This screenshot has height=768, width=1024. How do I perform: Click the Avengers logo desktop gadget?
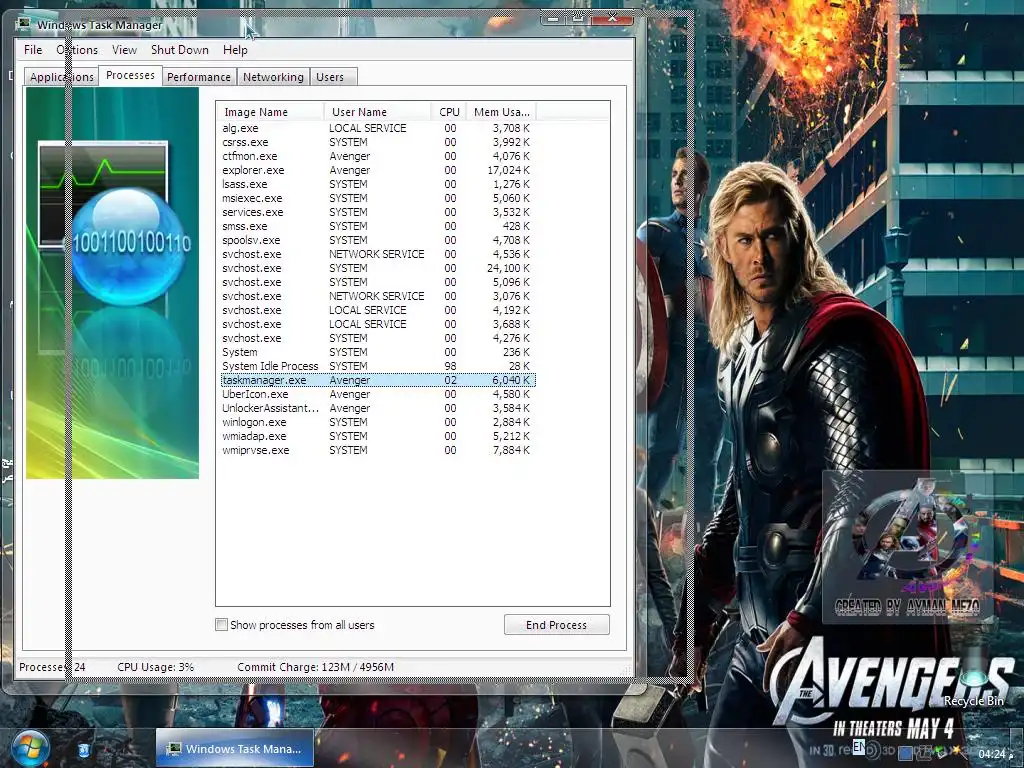pyautogui.click(x=908, y=547)
